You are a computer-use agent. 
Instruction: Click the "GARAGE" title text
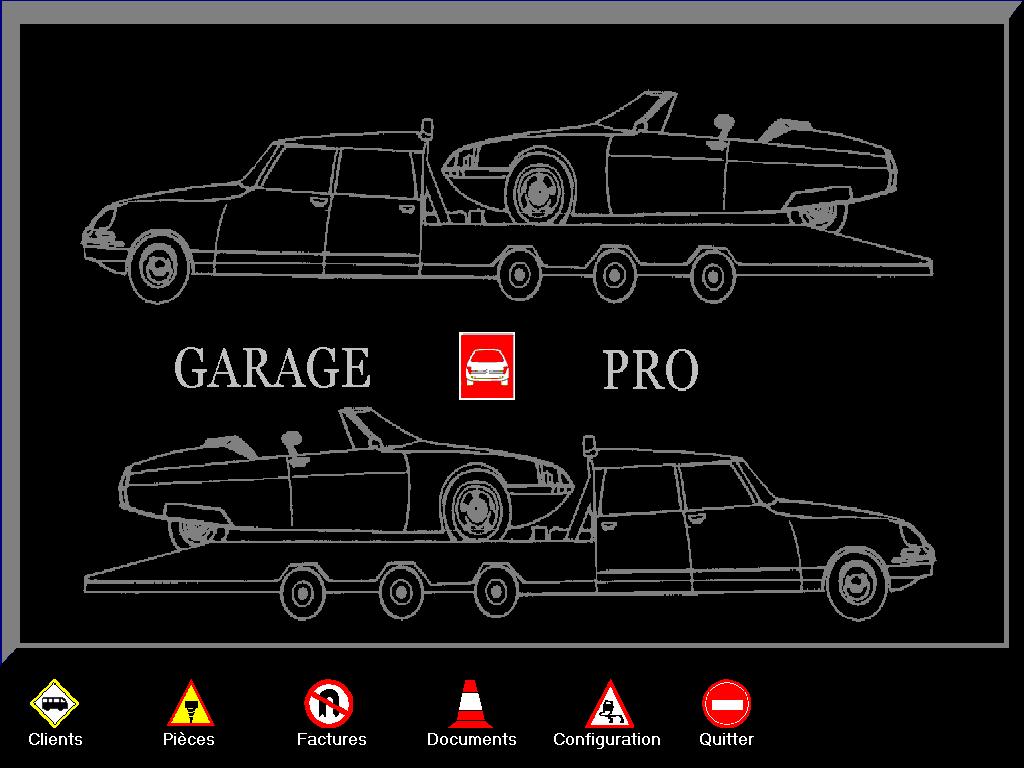click(272, 368)
